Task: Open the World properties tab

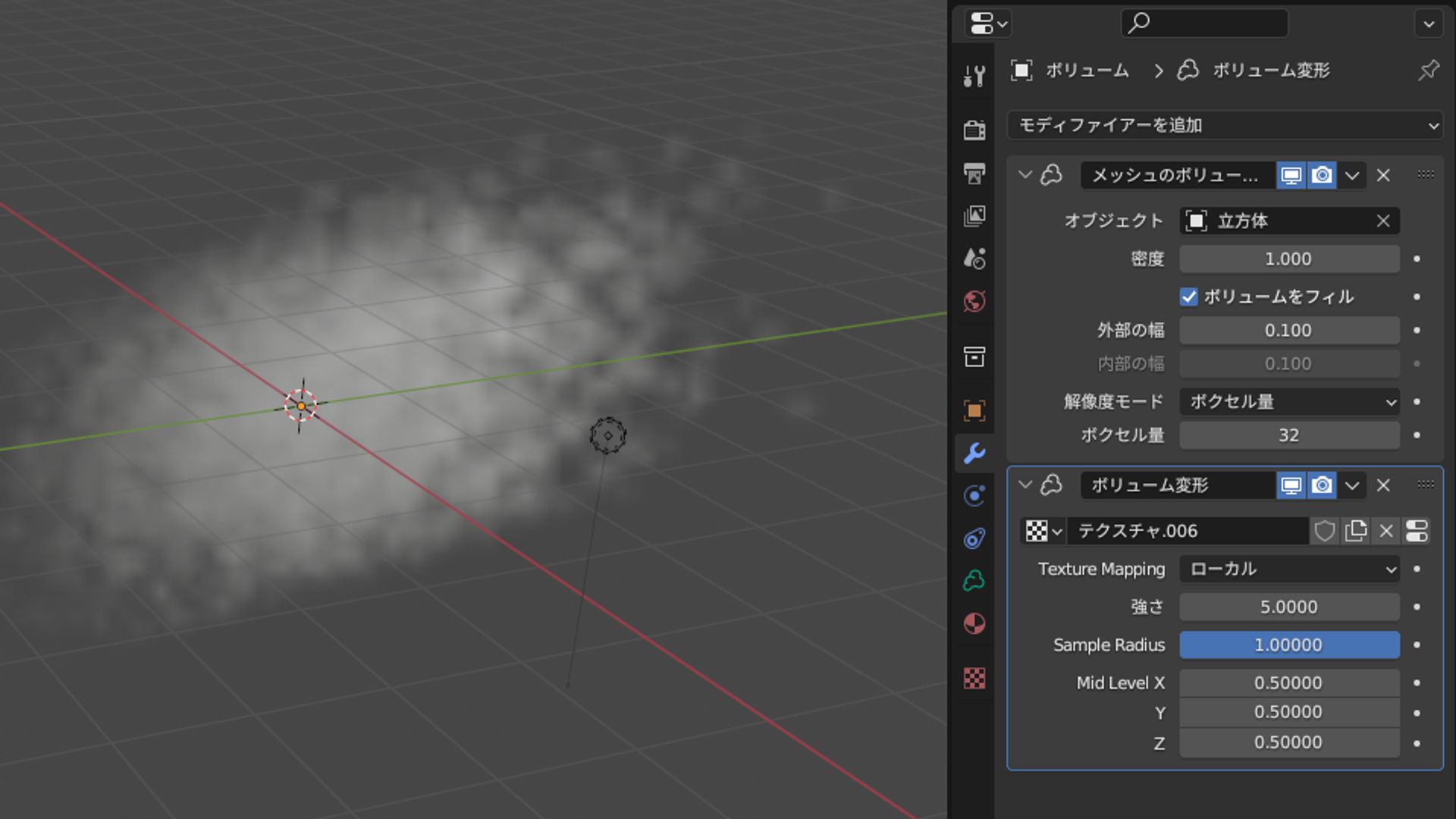Action: pos(975,301)
